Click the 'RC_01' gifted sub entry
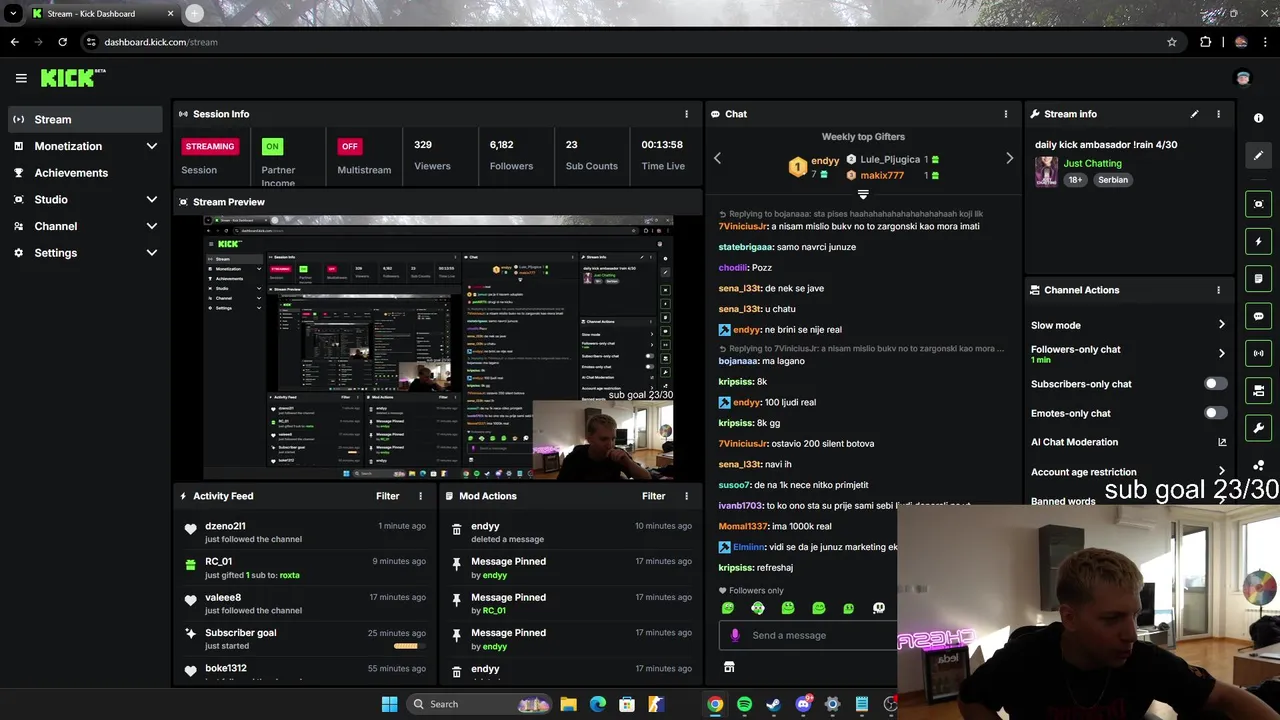1280x720 pixels. [305, 568]
